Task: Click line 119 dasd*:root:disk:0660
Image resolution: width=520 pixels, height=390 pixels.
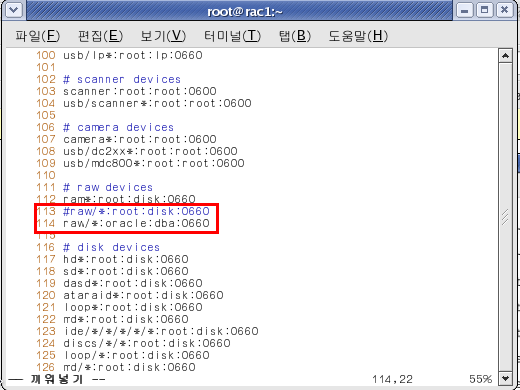Action: tap(133, 283)
